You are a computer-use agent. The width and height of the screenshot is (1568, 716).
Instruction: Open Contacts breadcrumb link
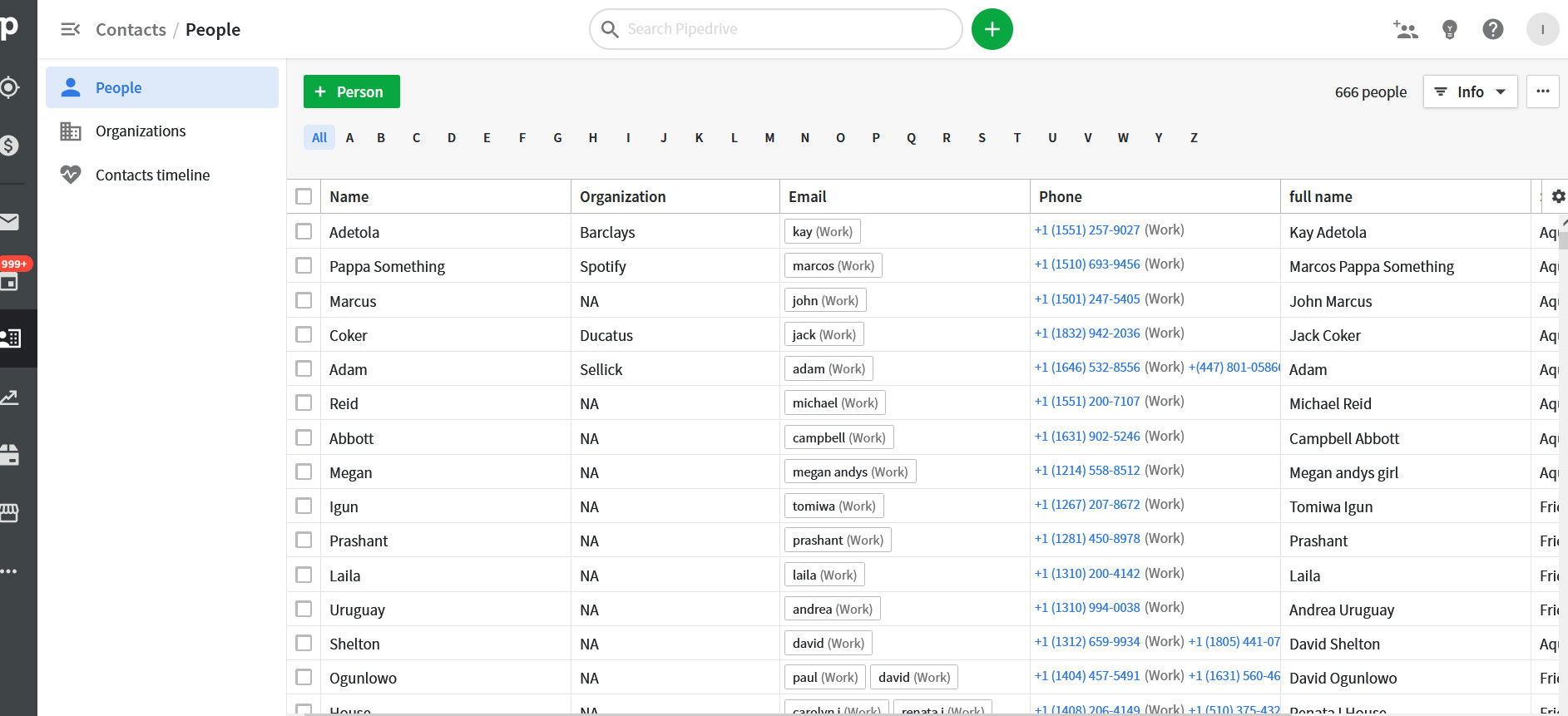click(x=131, y=30)
